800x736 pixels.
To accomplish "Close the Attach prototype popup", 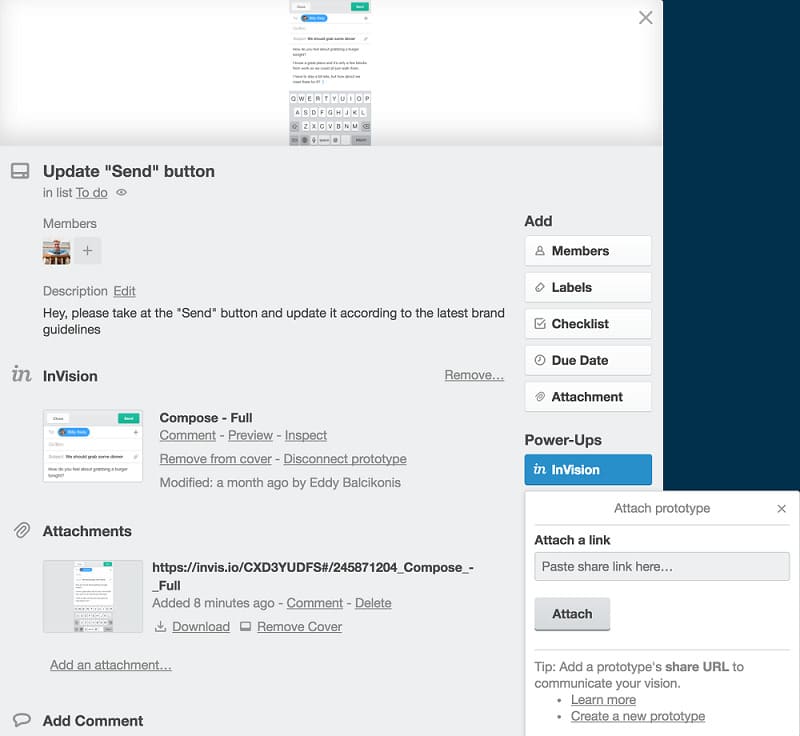I will tap(781, 509).
